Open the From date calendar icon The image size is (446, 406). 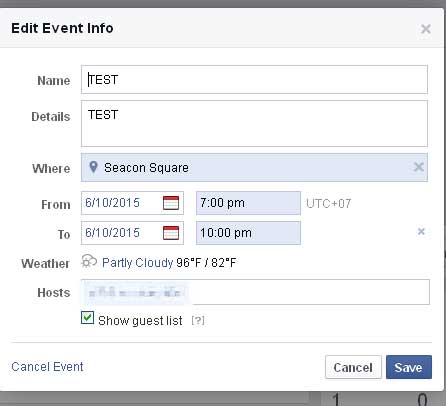[171, 203]
